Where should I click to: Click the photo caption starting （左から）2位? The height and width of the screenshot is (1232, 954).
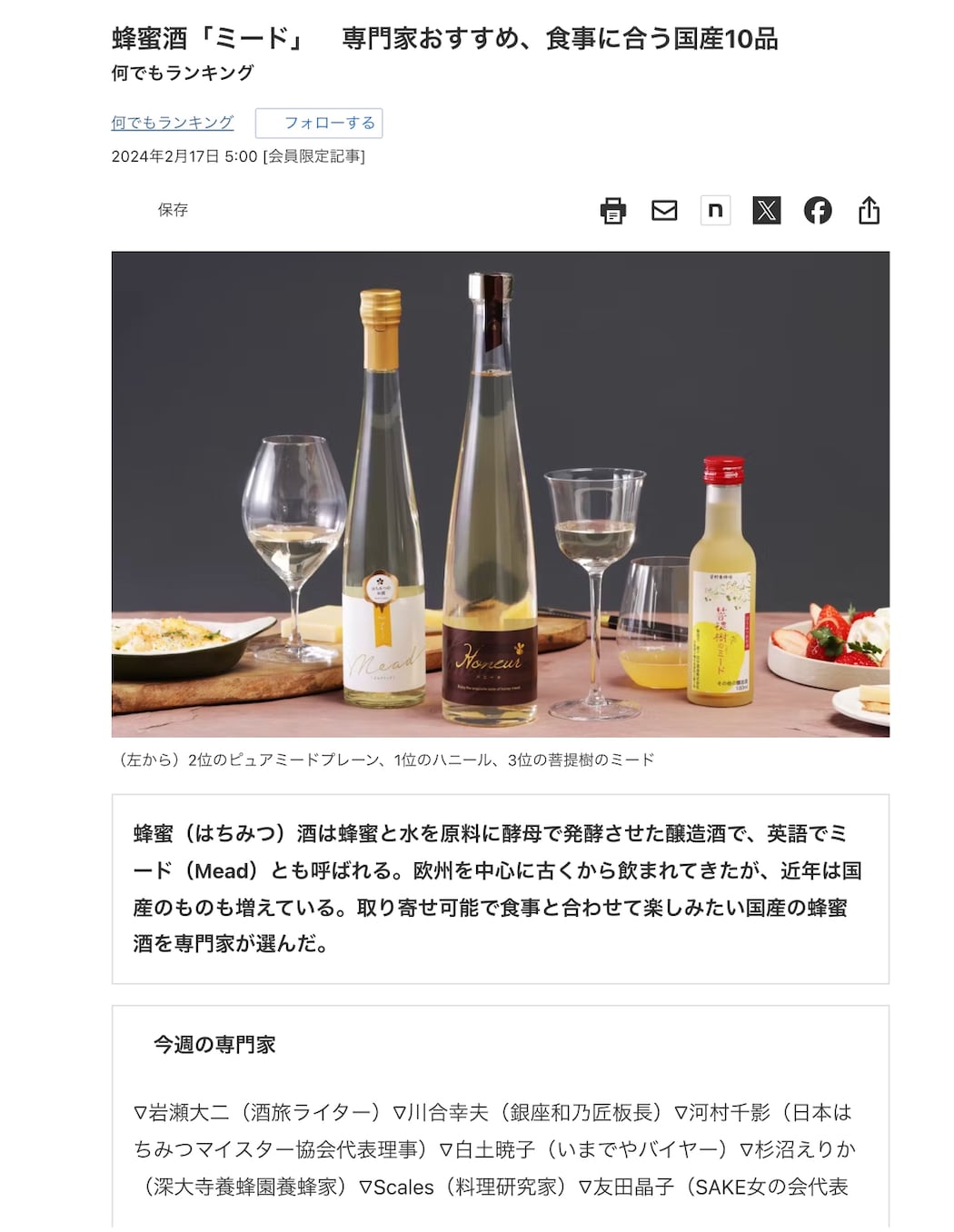tap(385, 760)
